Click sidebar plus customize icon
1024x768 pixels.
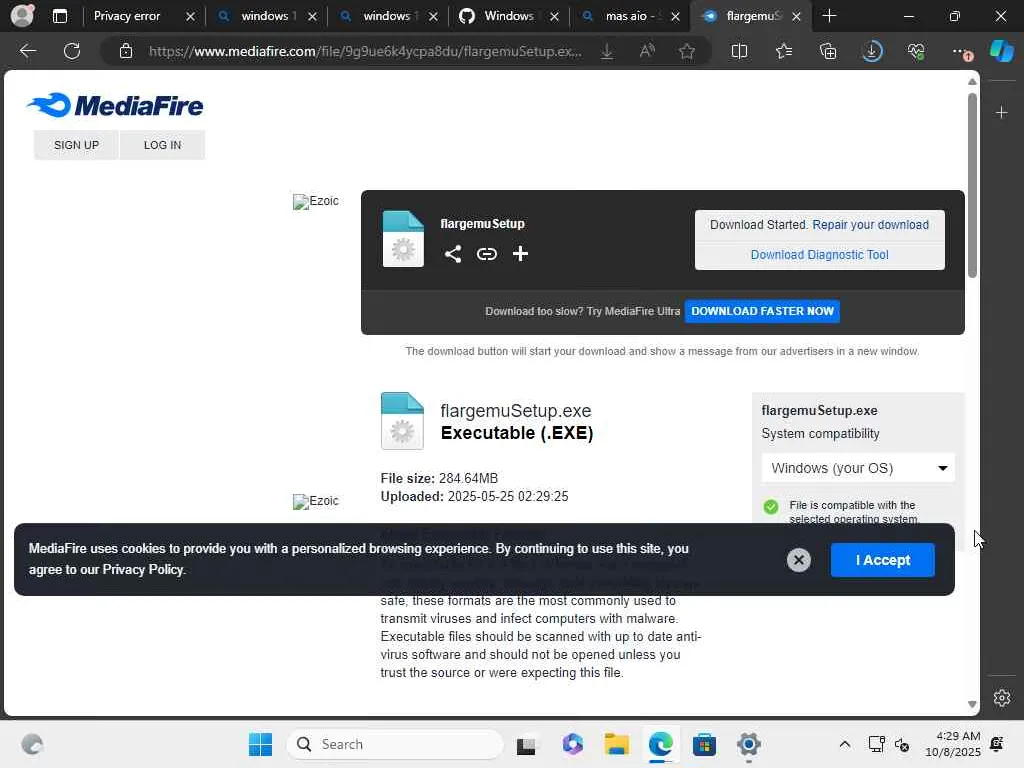(x=1001, y=112)
